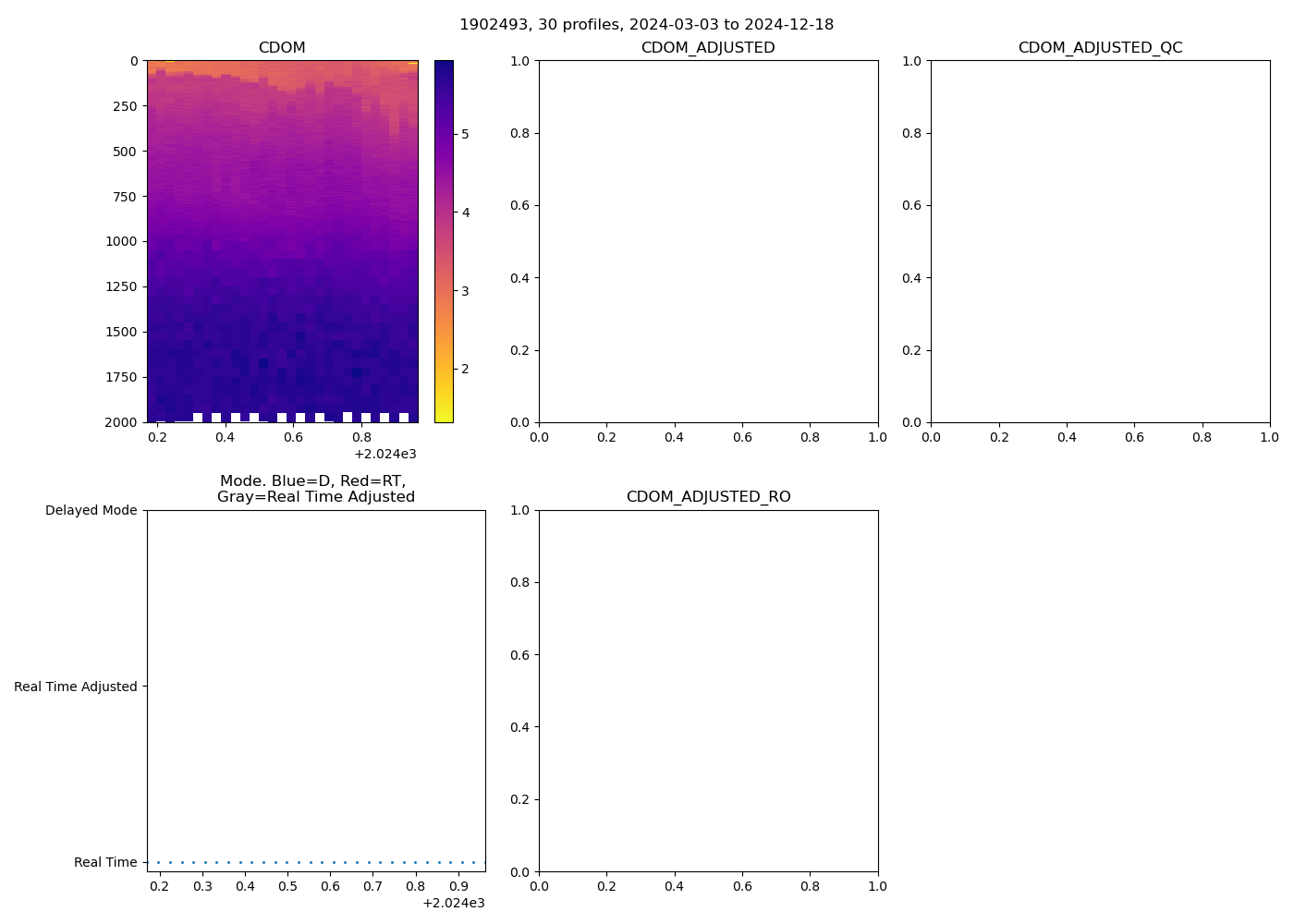Click the Mode plot title text

tap(315, 489)
